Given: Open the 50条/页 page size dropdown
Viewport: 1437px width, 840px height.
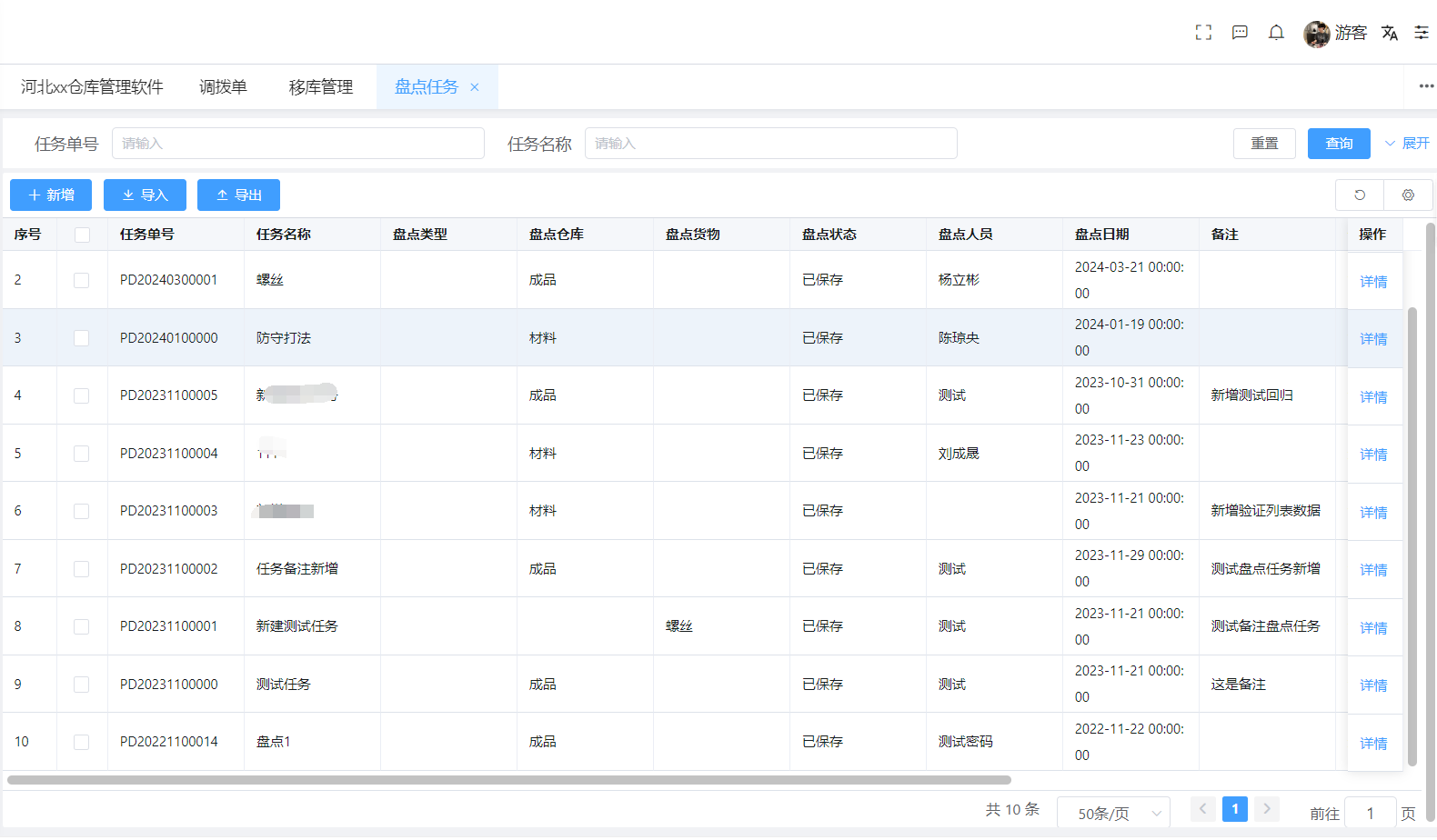Looking at the screenshot, I should pyautogui.click(x=1113, y=814).
